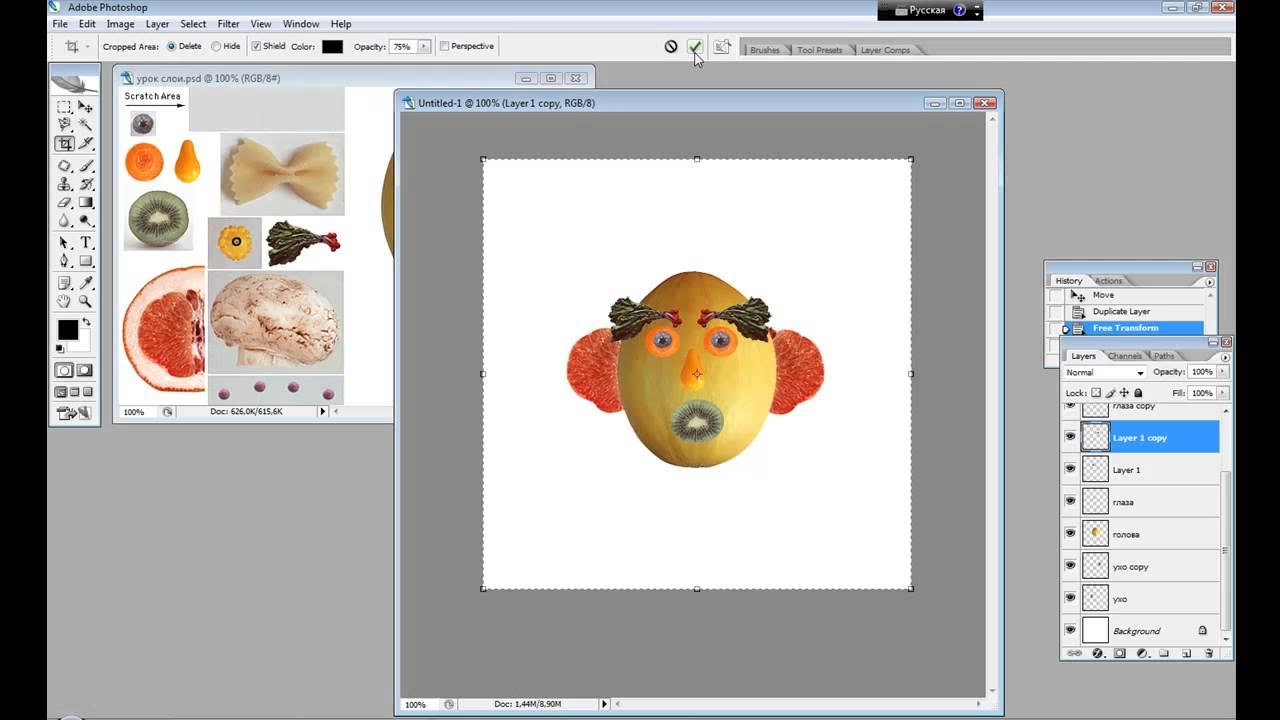1280x720 pixels.
Task: Switch to the Paths tab
Action: [x=1164, y=356]
